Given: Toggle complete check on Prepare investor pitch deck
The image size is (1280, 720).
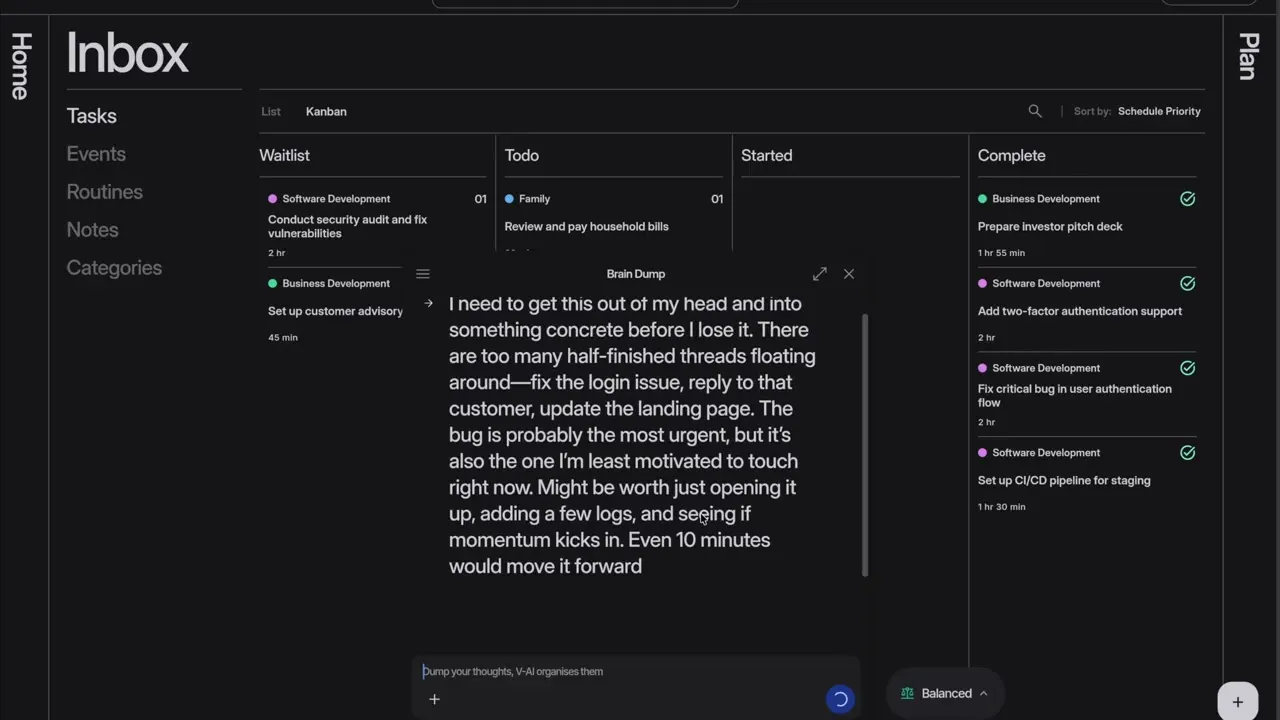Looking at the screenshot, I should (x=1187, y=199).
